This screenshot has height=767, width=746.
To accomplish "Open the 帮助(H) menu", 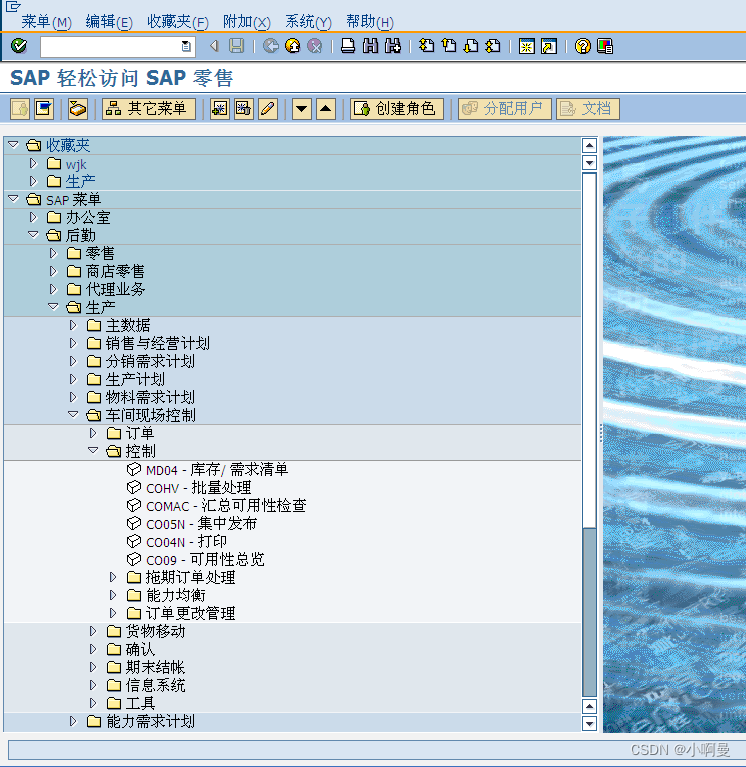I will (x=369, y=22).
